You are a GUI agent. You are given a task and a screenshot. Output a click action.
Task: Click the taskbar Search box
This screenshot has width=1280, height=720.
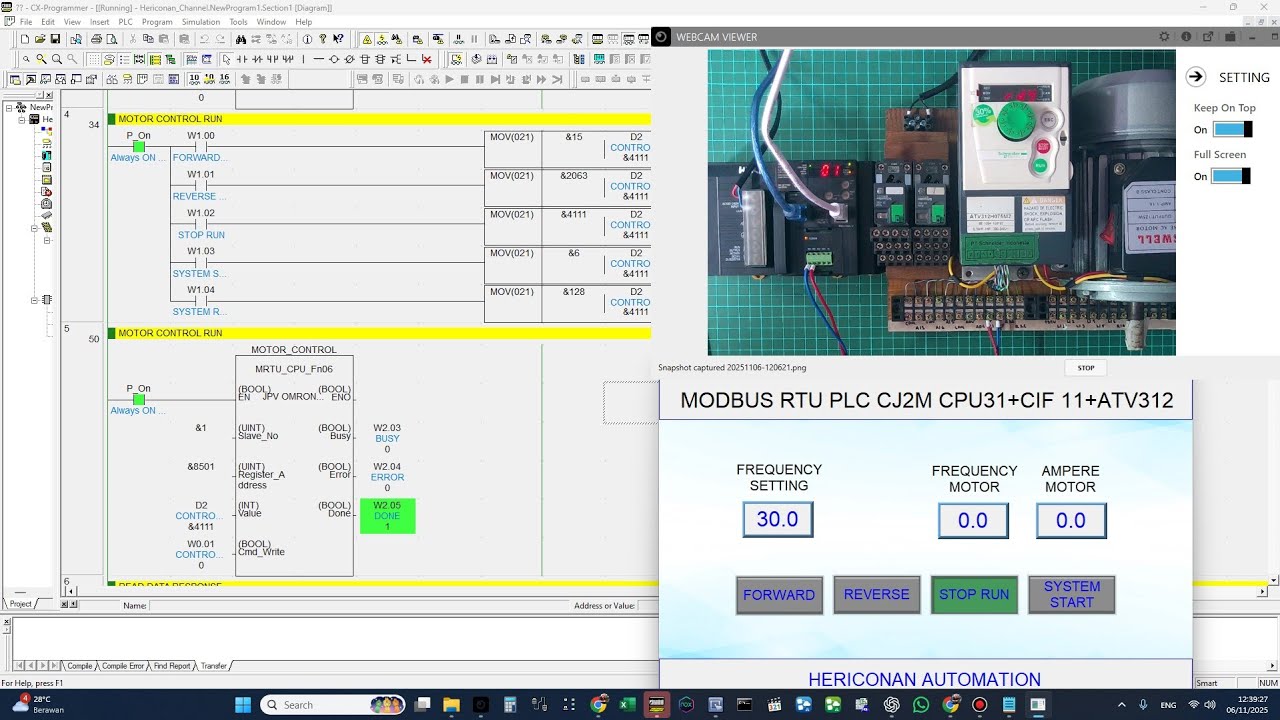(333, 705)
